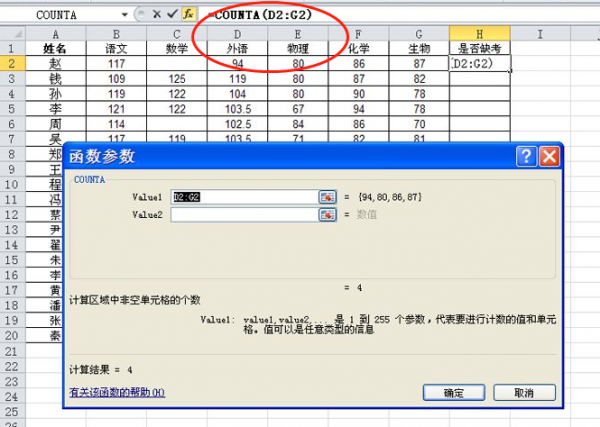The width and height of the screenshot is (600, 427).
Task: Click cell 121 in 语文 column
Action: [x=116, y=109]
